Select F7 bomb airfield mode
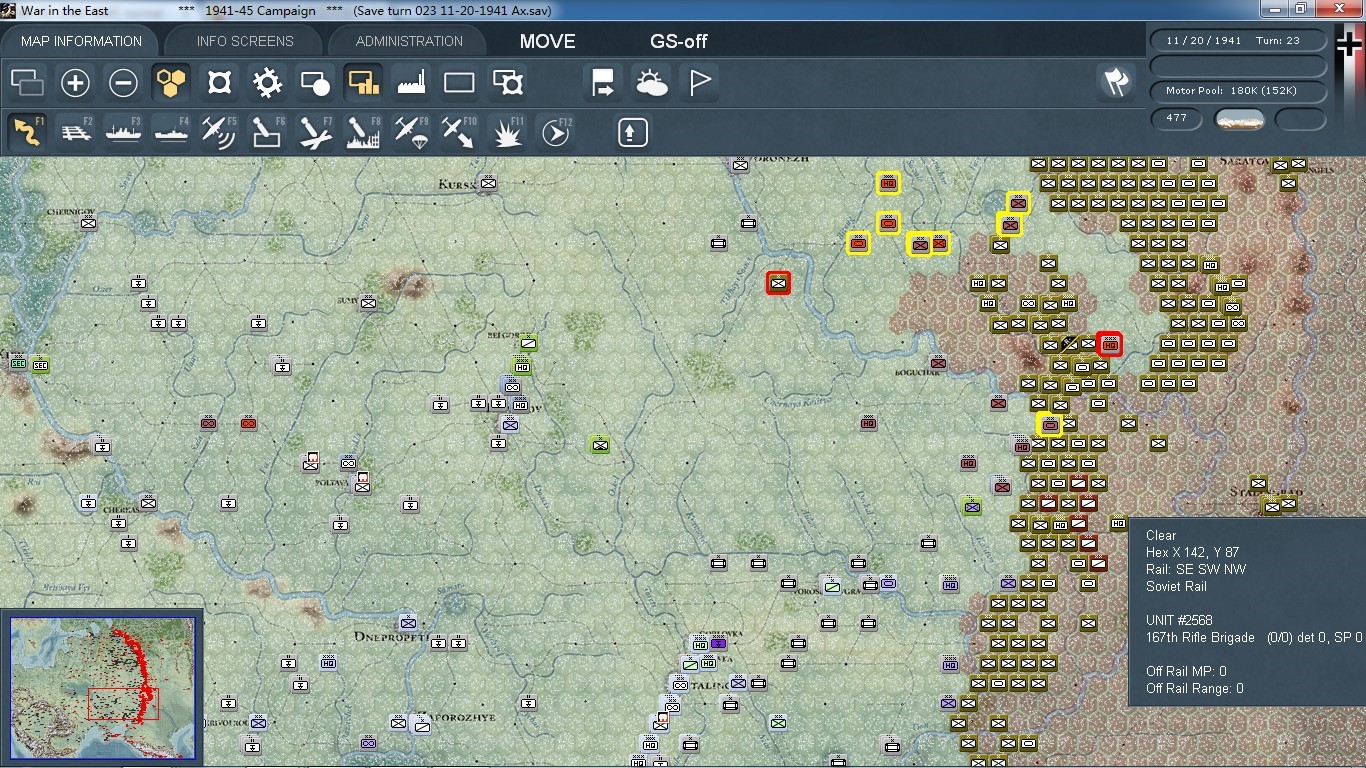The height and width of the screenshot is (768, 1366). (x=315, y=132)
